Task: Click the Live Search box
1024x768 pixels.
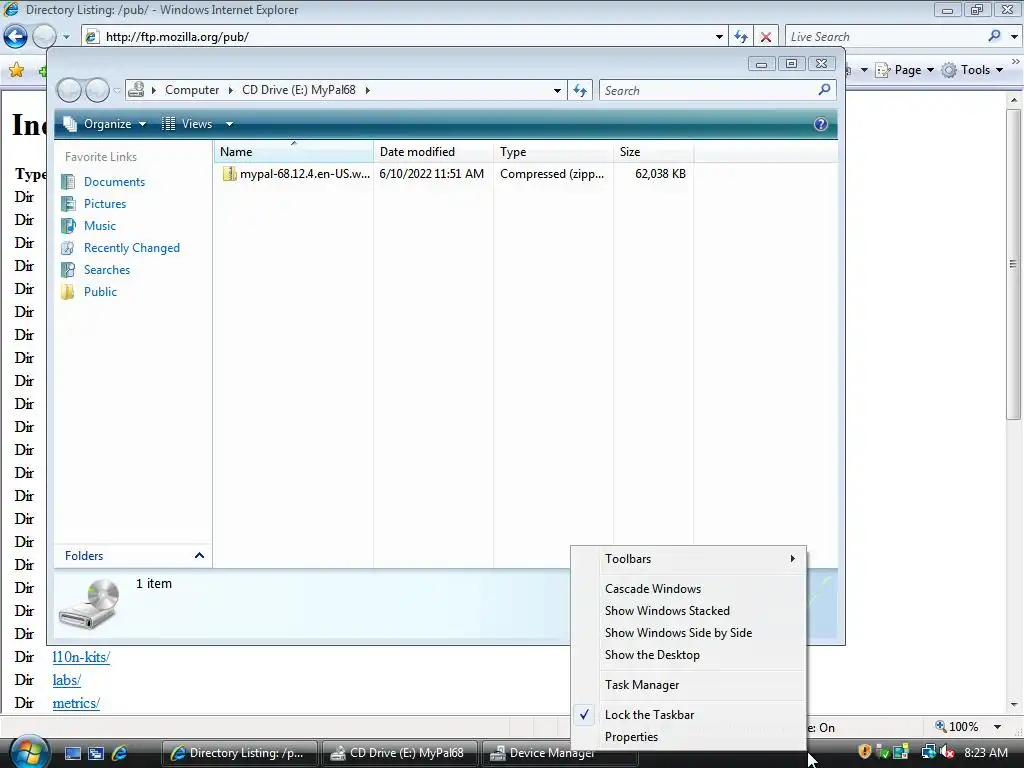Action: (x=885, y=37)
